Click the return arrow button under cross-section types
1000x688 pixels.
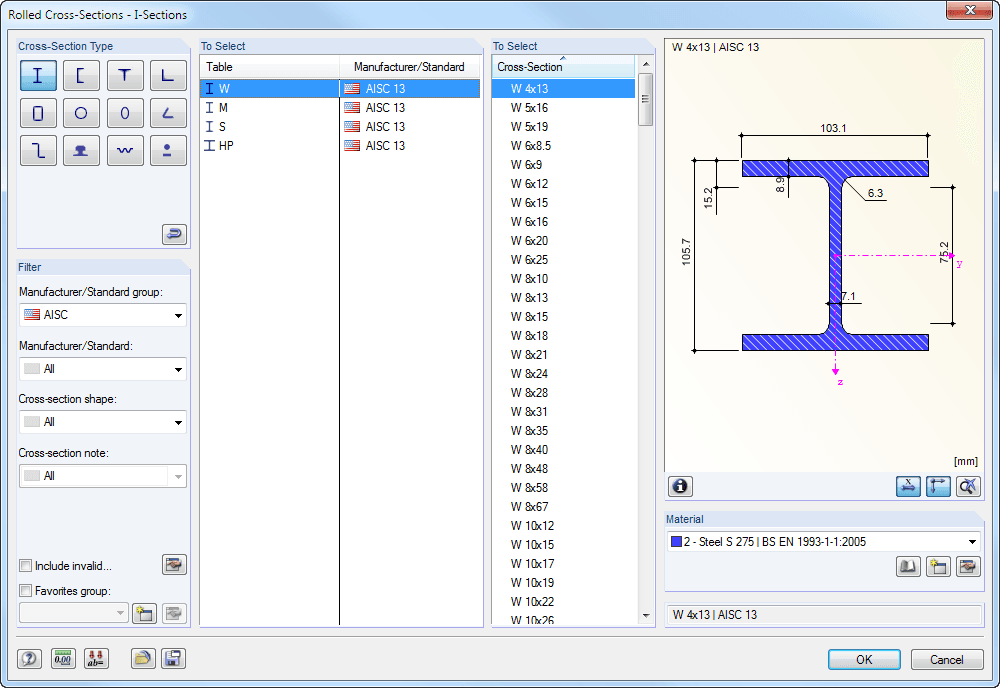click(x=174, y=234)
